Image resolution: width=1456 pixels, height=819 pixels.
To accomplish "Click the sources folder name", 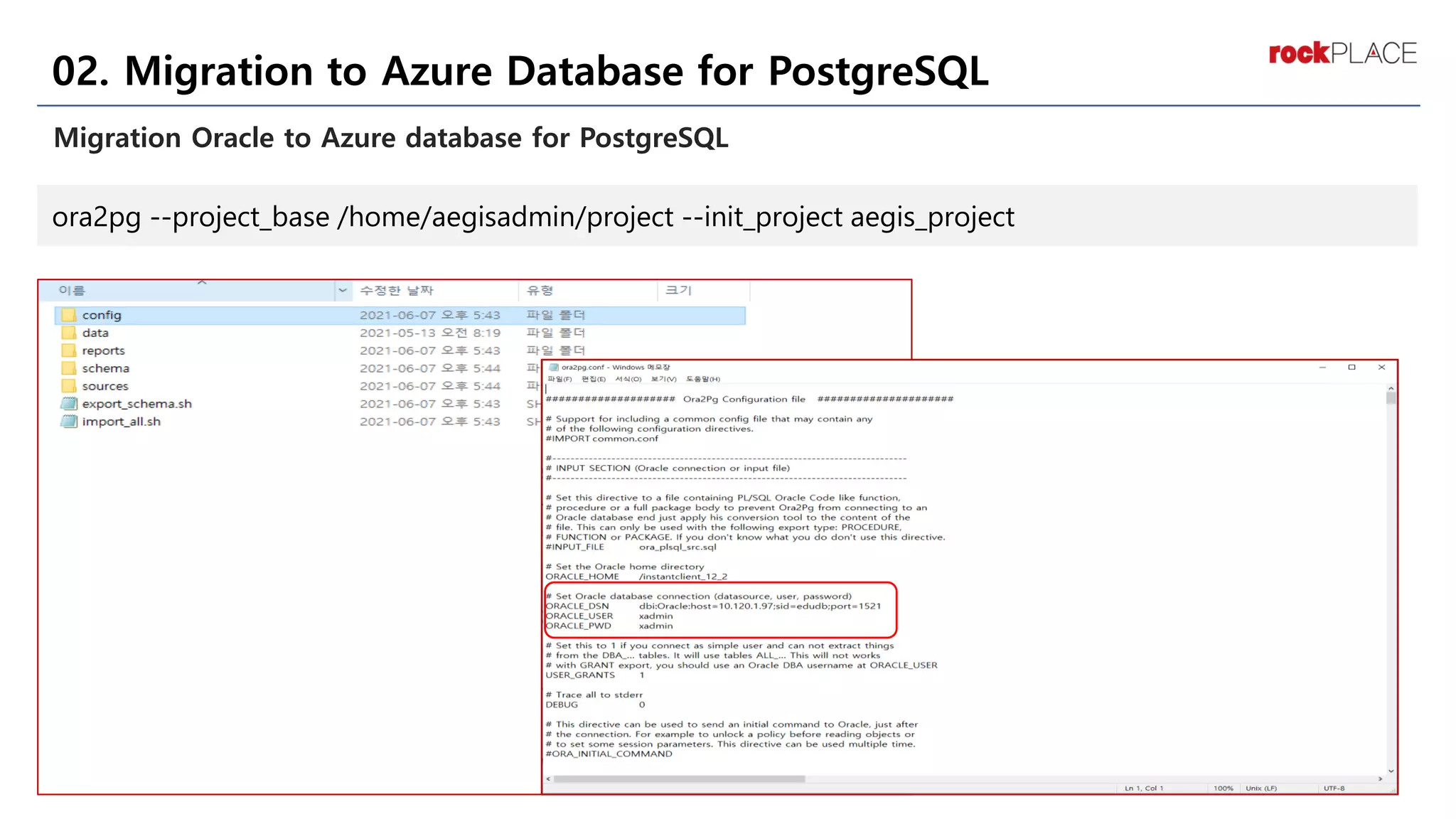I will [105, 386].
